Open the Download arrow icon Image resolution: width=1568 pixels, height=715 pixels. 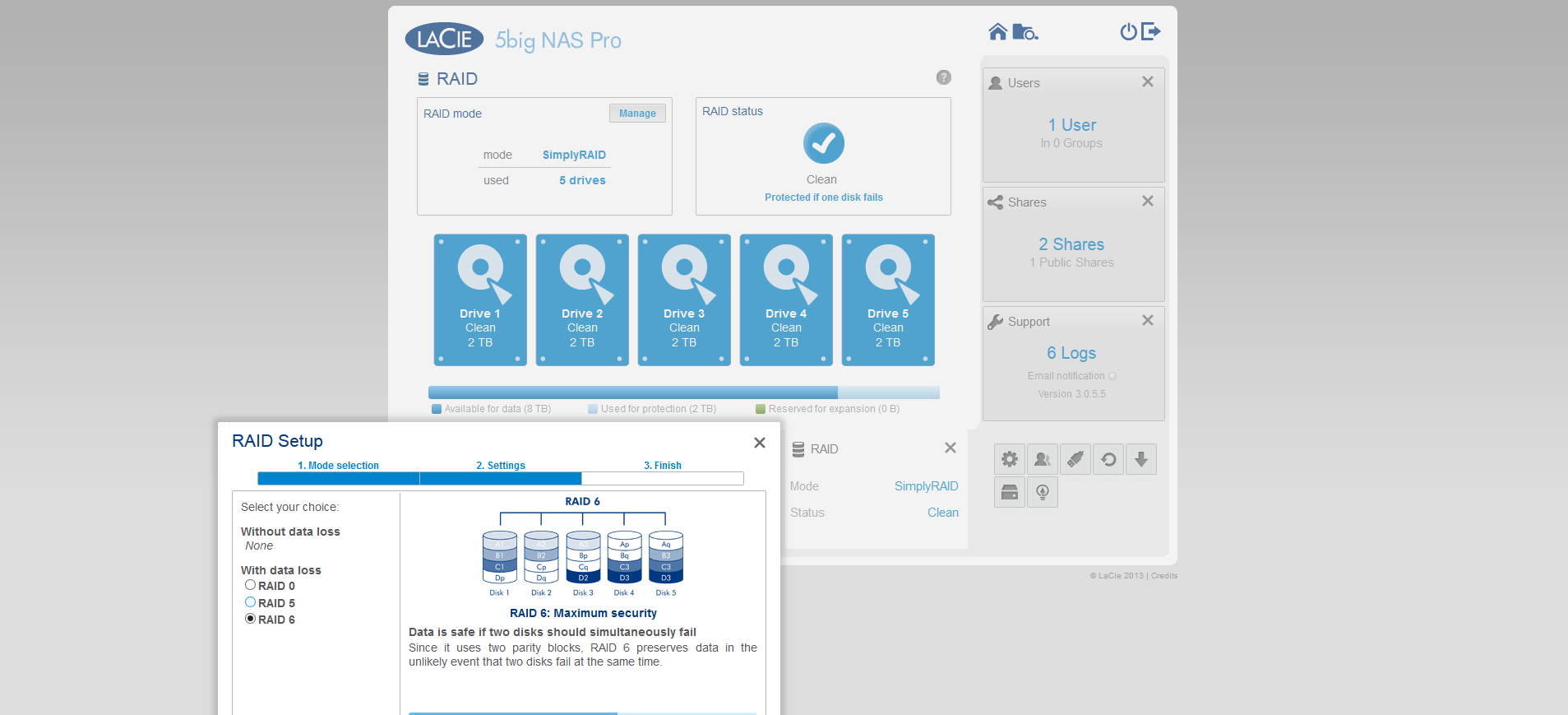coord(1141,459)
